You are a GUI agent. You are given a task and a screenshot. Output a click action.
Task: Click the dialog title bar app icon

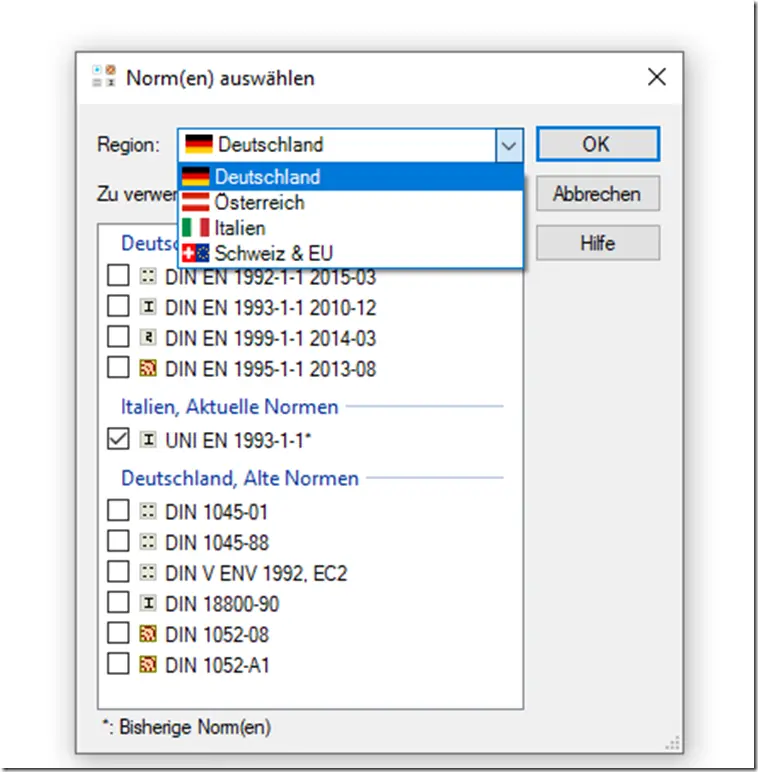pyautogui.click(x=104, y=76)
